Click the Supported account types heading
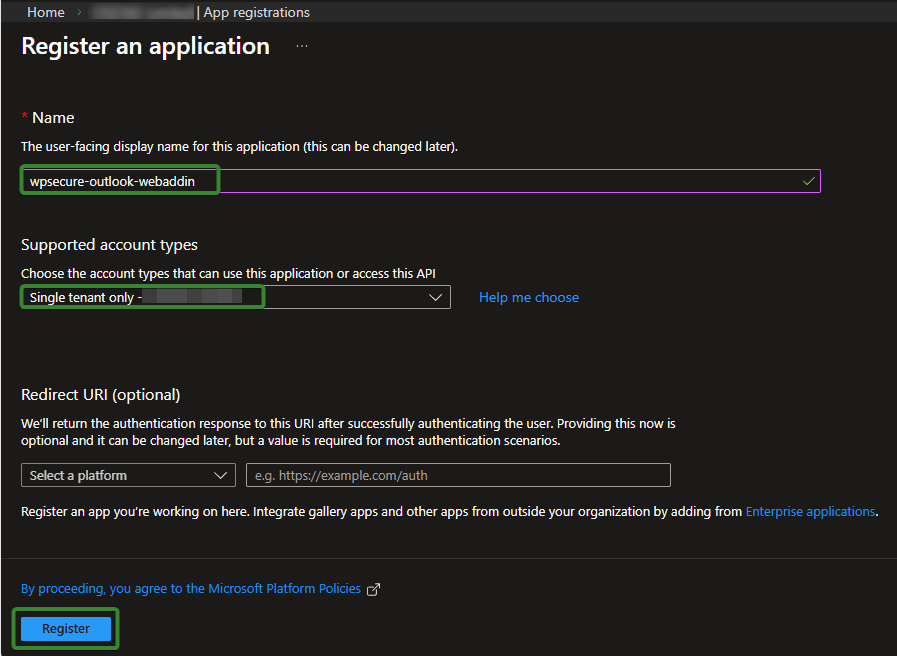The width and height of the screenshot is (897, 656). coord(109,245)
